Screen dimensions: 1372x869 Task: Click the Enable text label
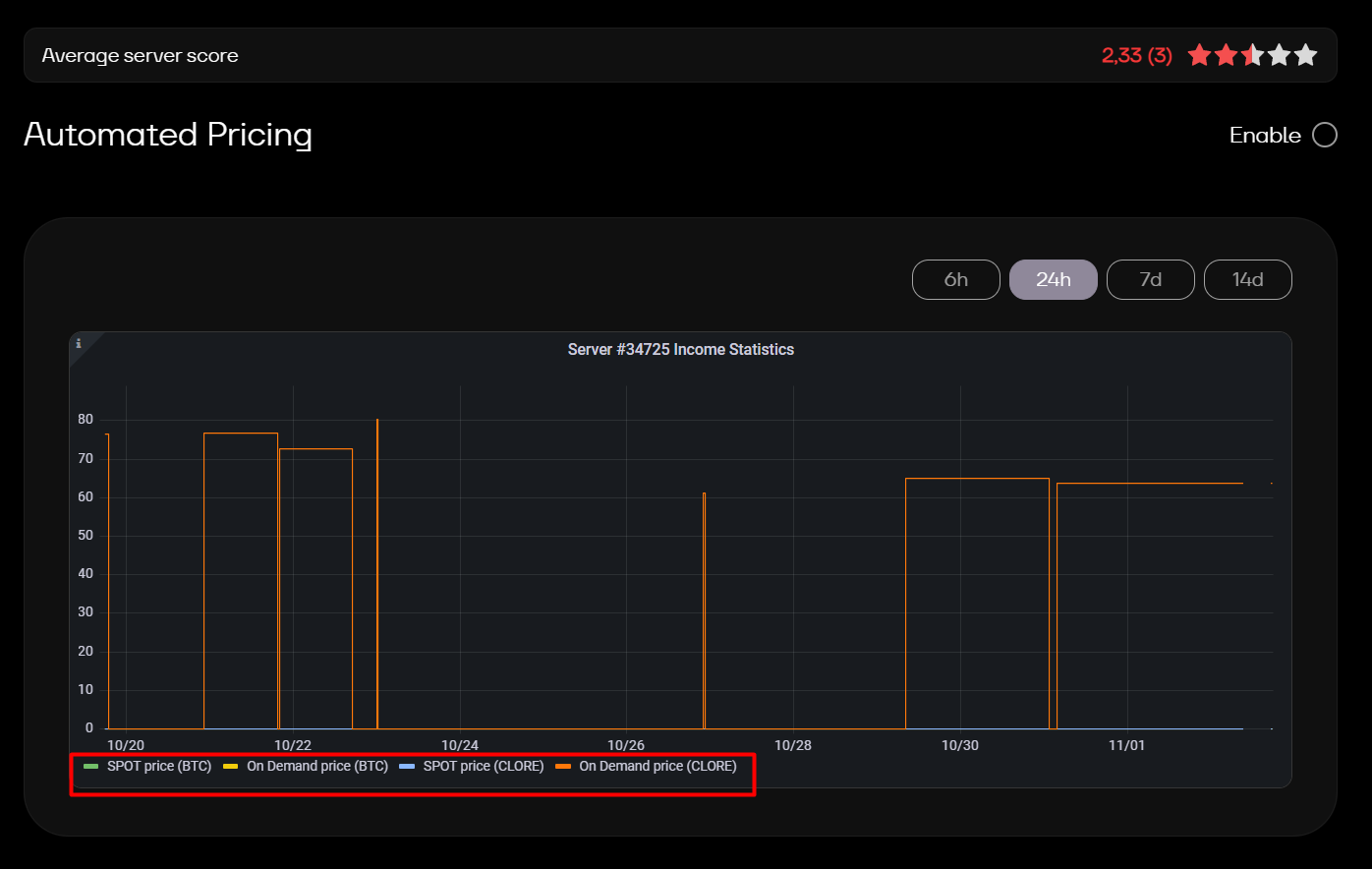pyautogui.click(x=1265, y=135)
